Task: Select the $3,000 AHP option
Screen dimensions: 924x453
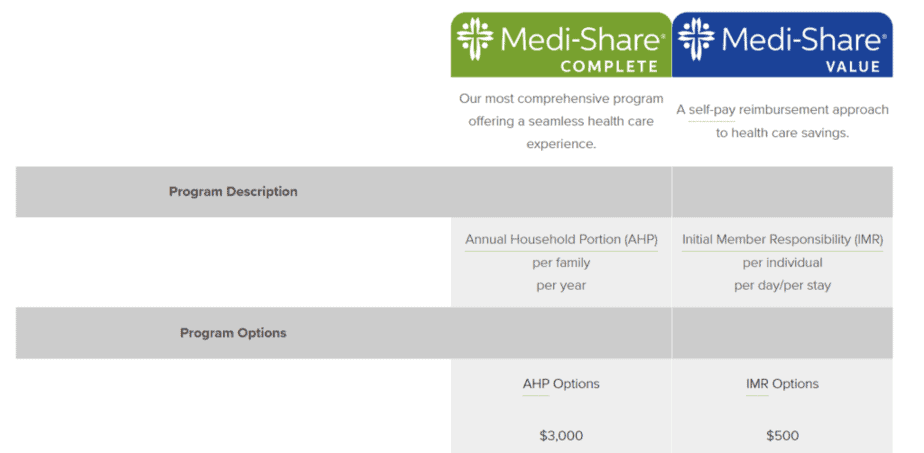Action: click(x=561, y=436)
